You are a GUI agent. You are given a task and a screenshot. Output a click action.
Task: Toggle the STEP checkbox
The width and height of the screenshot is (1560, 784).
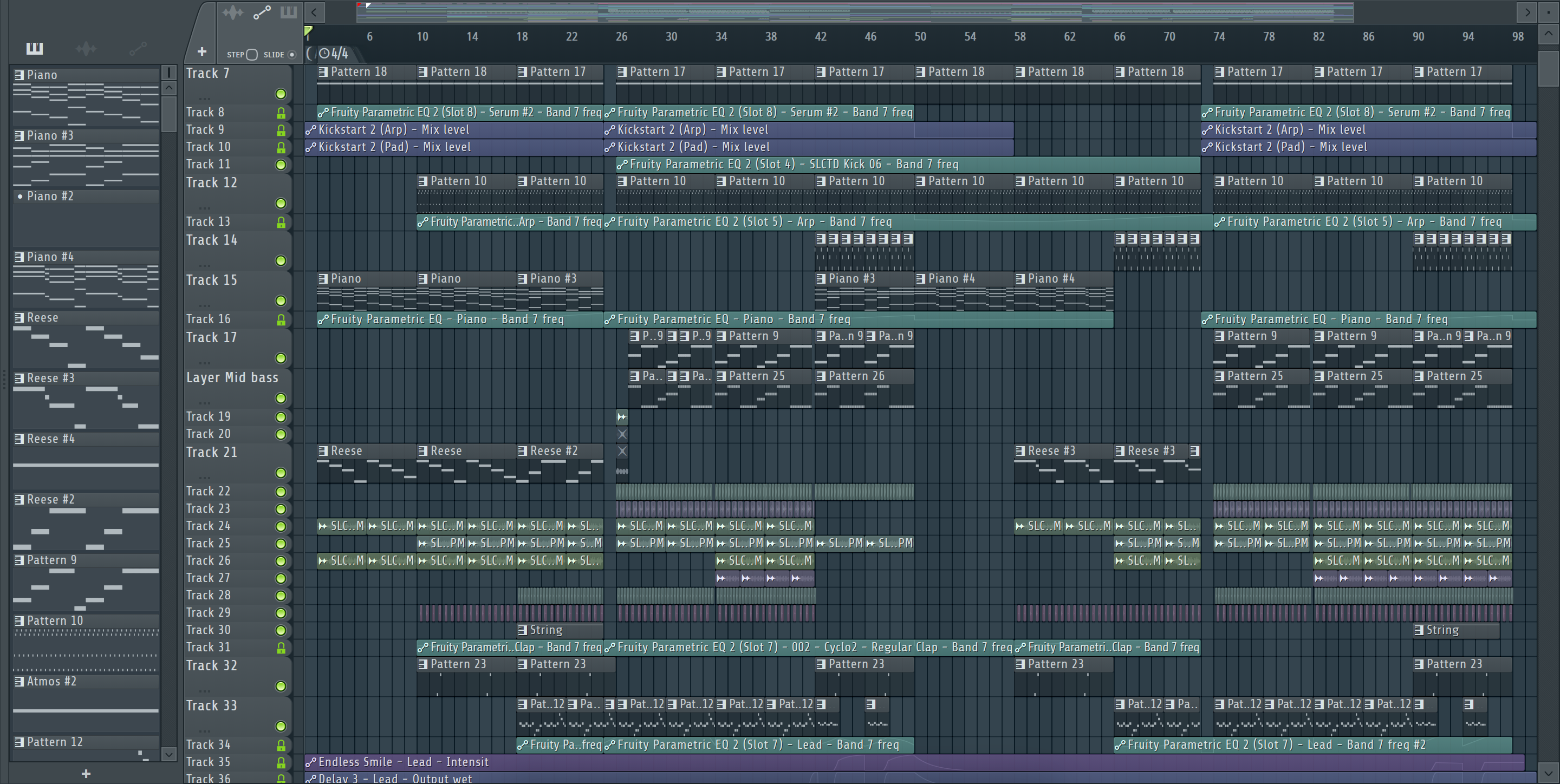pyautogui.click(x=252, y=55)
